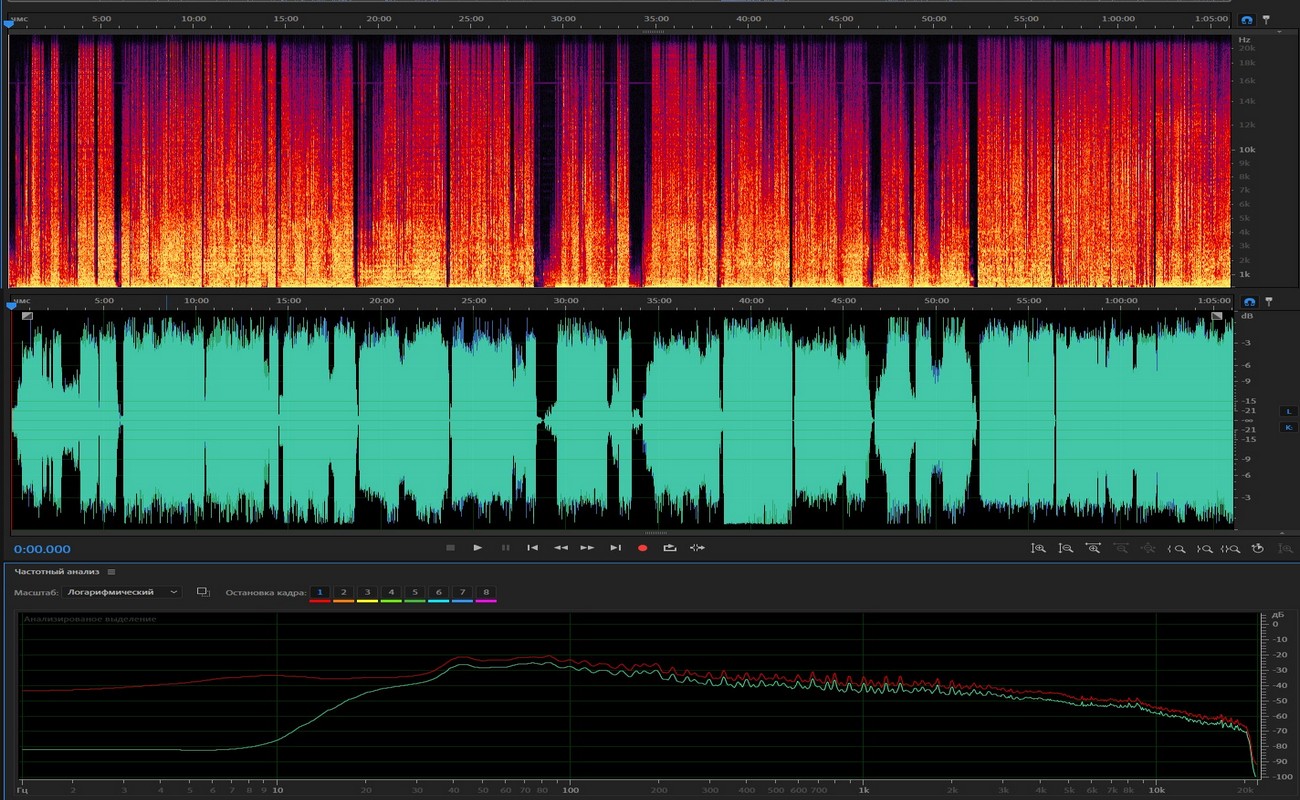
Task: Jump to previous marker with skip-back button
Action: [532, 548]
